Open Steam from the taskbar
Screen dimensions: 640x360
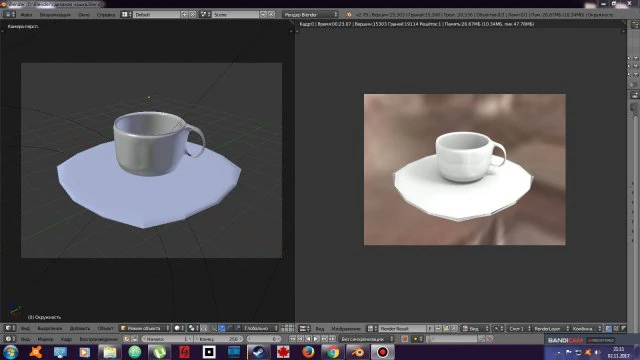(258, 352)
